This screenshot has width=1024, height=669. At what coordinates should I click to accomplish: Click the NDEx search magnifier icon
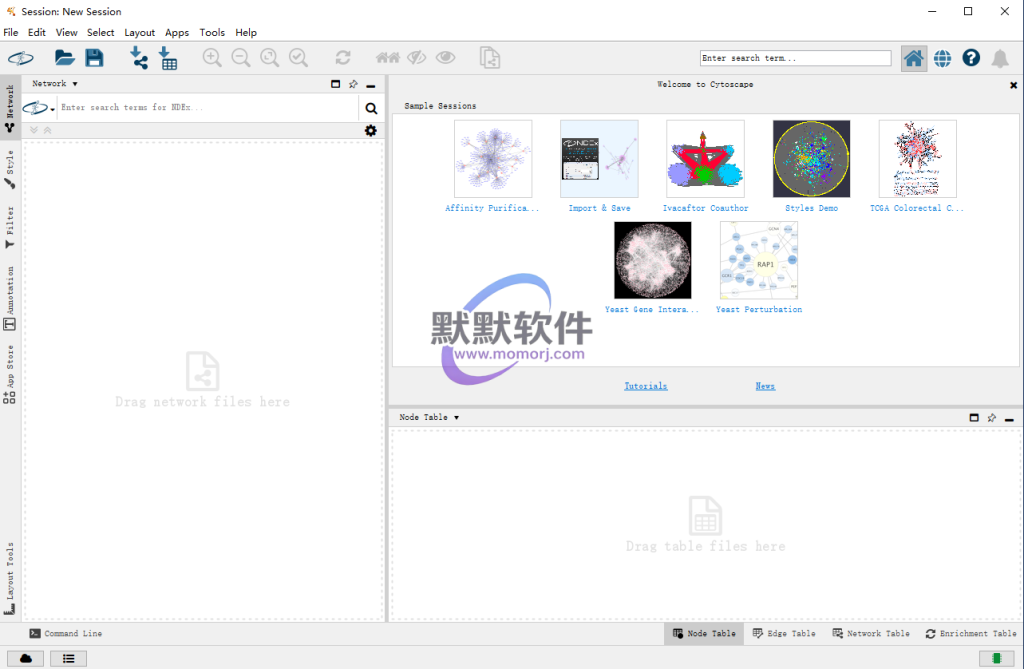[371, 108]
